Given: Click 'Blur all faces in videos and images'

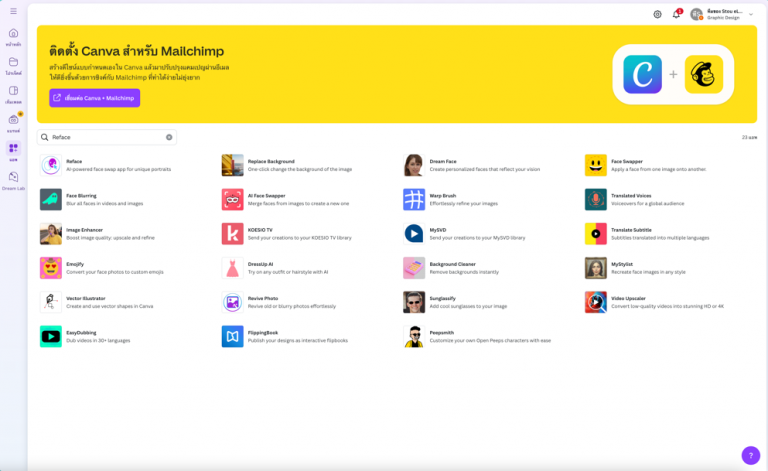Looking at the screenshot, I should coord(105,204).
